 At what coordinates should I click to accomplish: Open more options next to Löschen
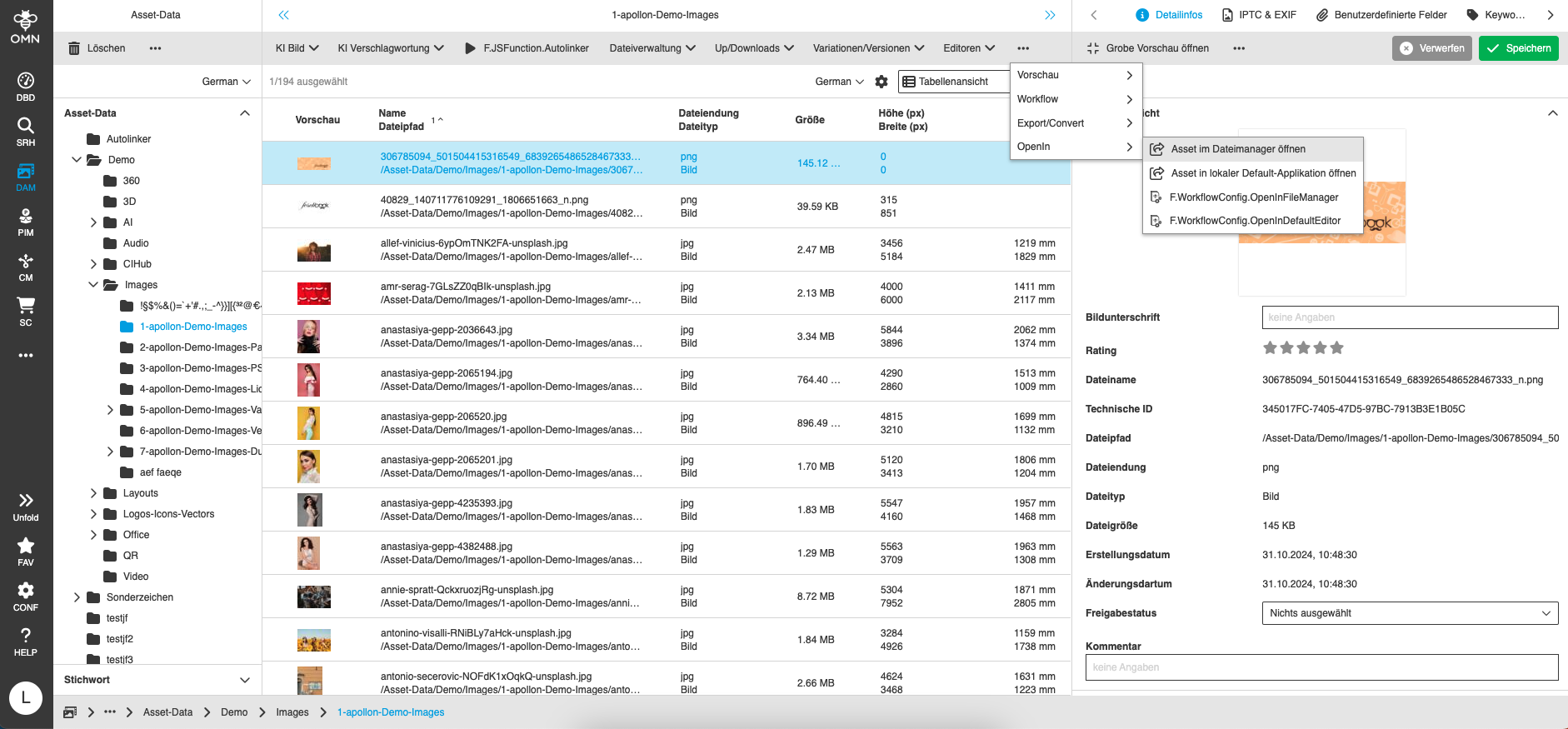click(x=155, y=48)
